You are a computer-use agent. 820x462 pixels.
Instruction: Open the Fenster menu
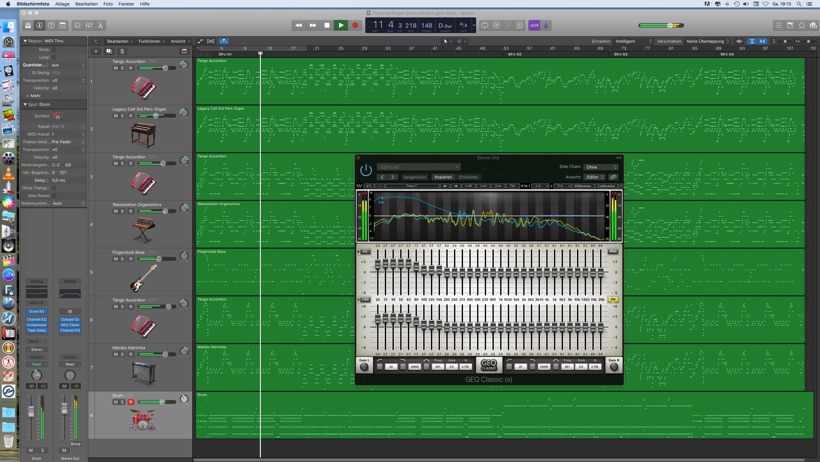click(126, 4)
